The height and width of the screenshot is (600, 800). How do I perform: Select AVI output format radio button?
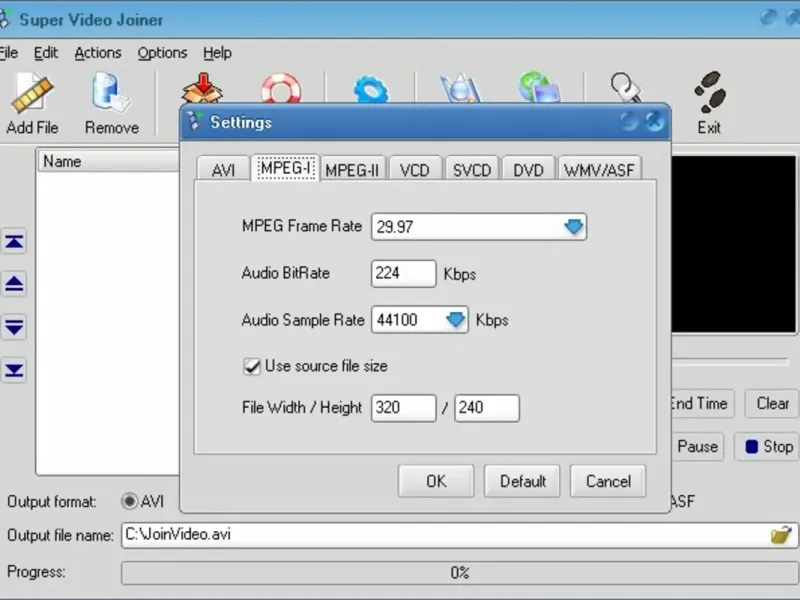(x=129, y=501)
